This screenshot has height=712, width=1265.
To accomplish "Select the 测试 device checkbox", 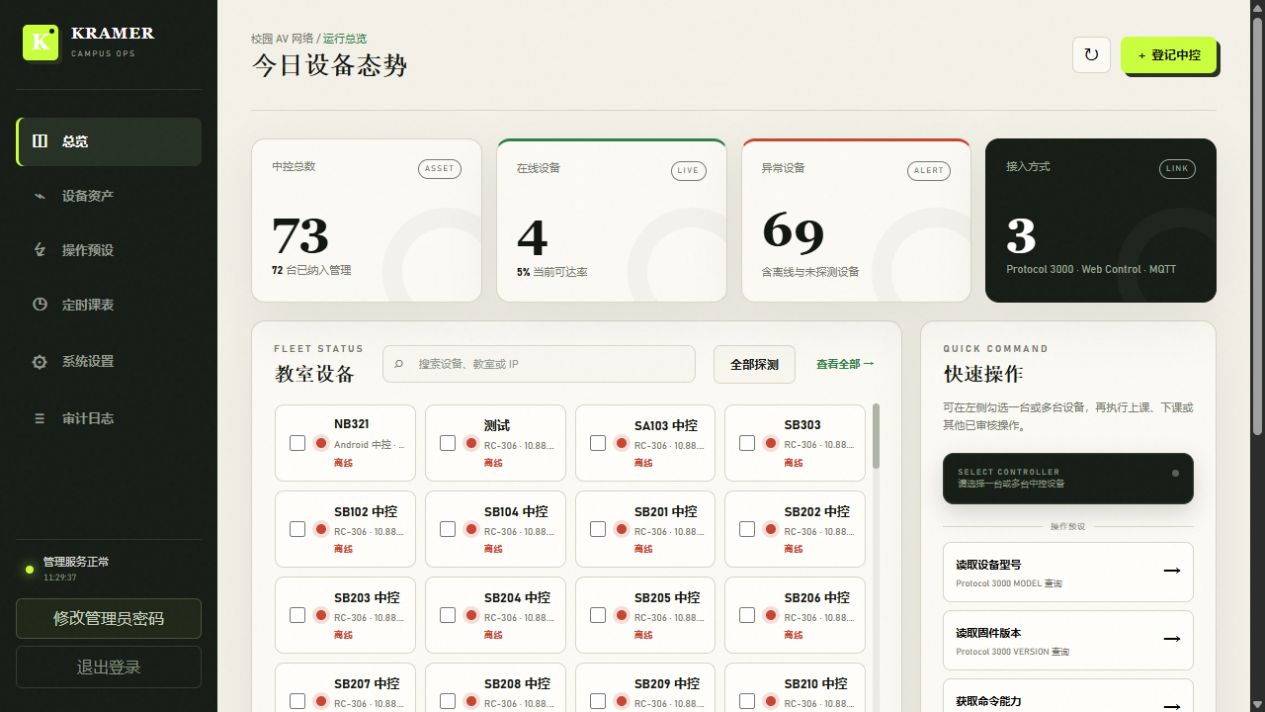I will tap(447, 443).
